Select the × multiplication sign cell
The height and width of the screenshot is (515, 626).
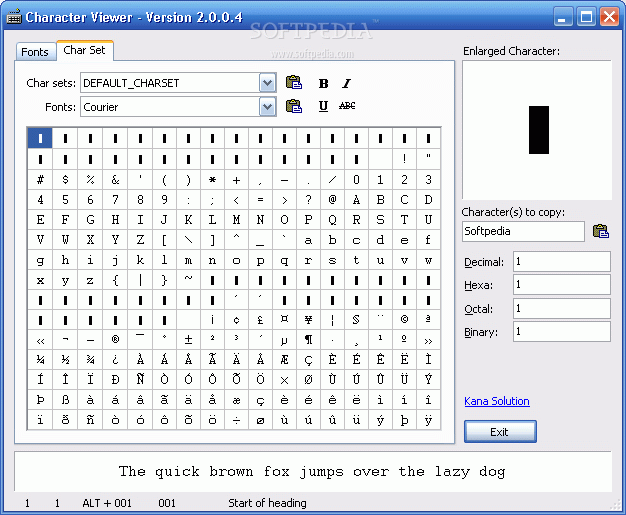tap(284, 380)
